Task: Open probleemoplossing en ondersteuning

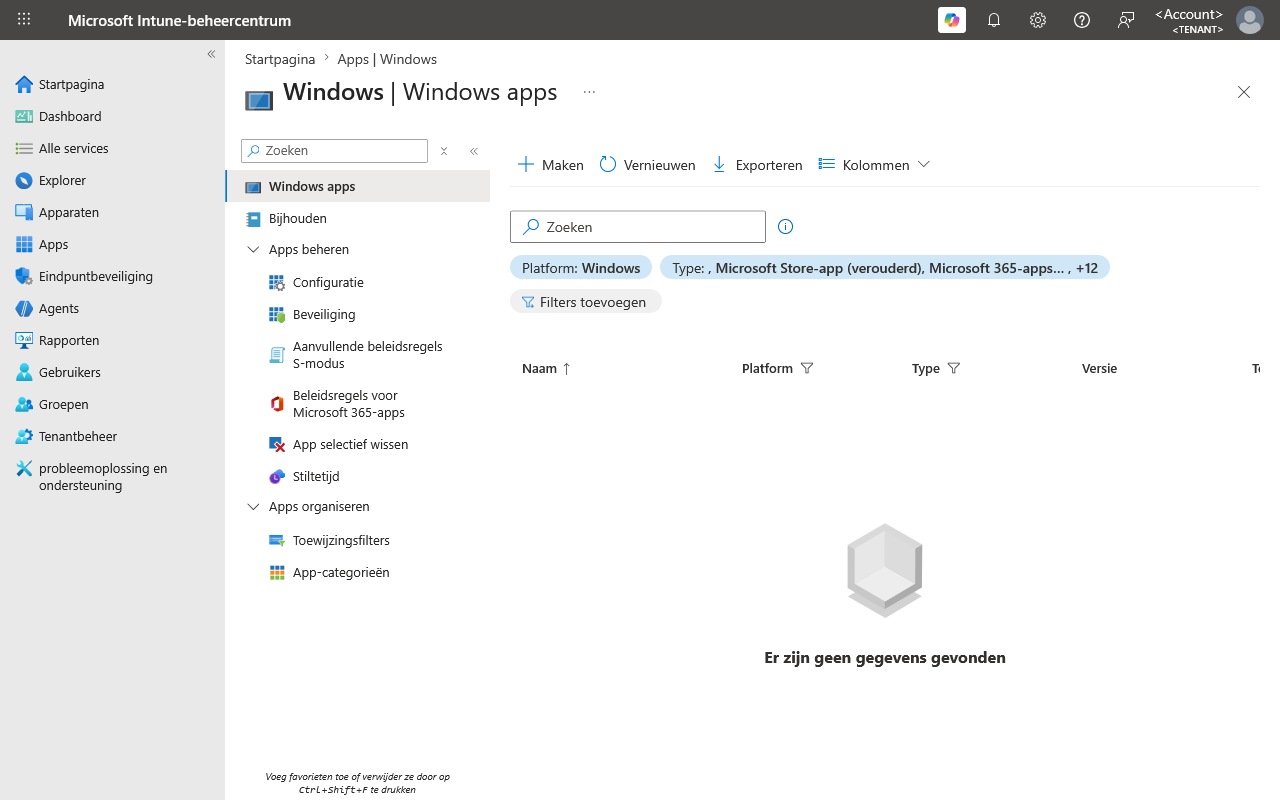Action: 112,477
